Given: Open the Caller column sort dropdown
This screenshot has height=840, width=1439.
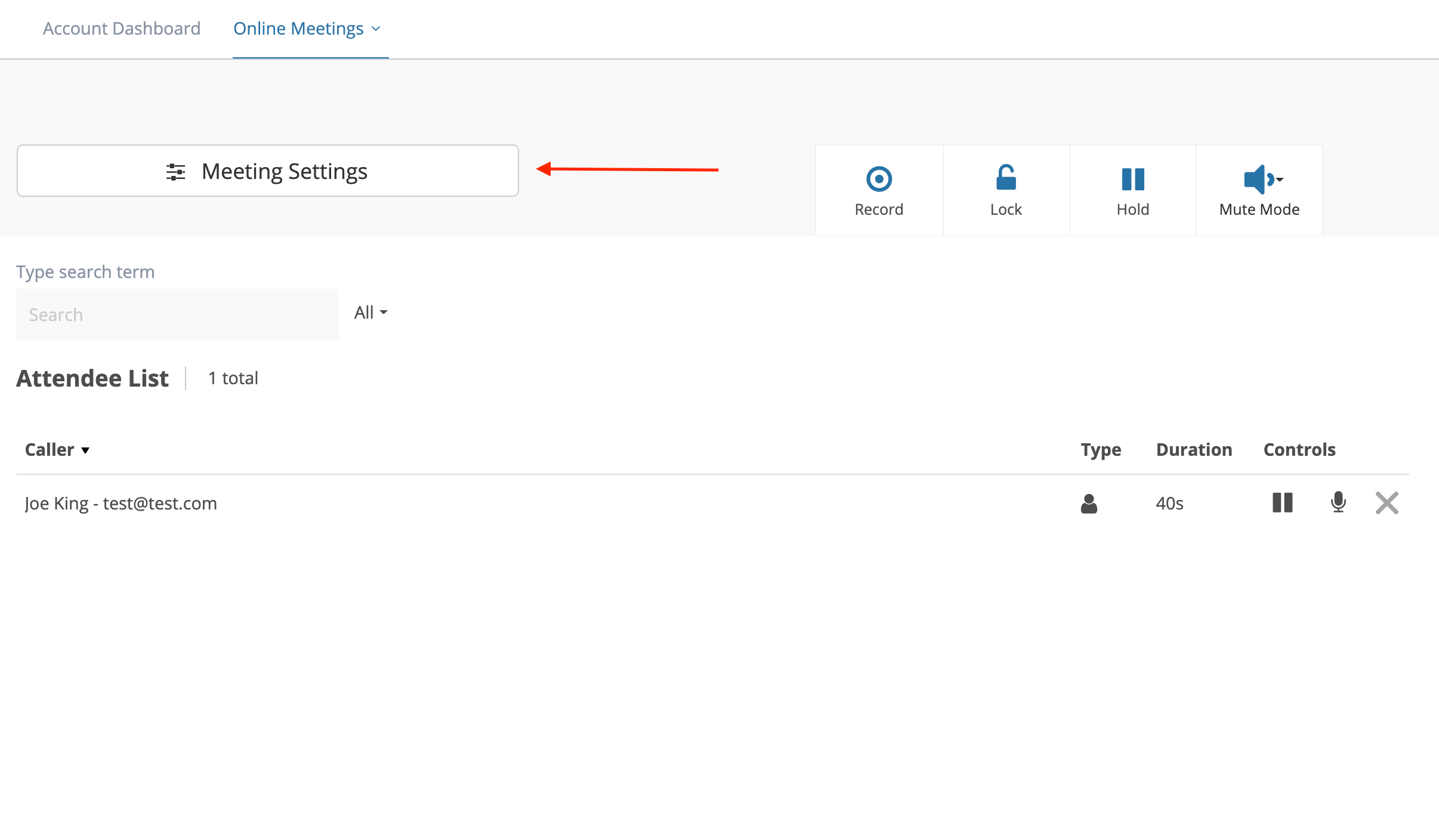Looking at the screenshot, I should click(84, 451).
